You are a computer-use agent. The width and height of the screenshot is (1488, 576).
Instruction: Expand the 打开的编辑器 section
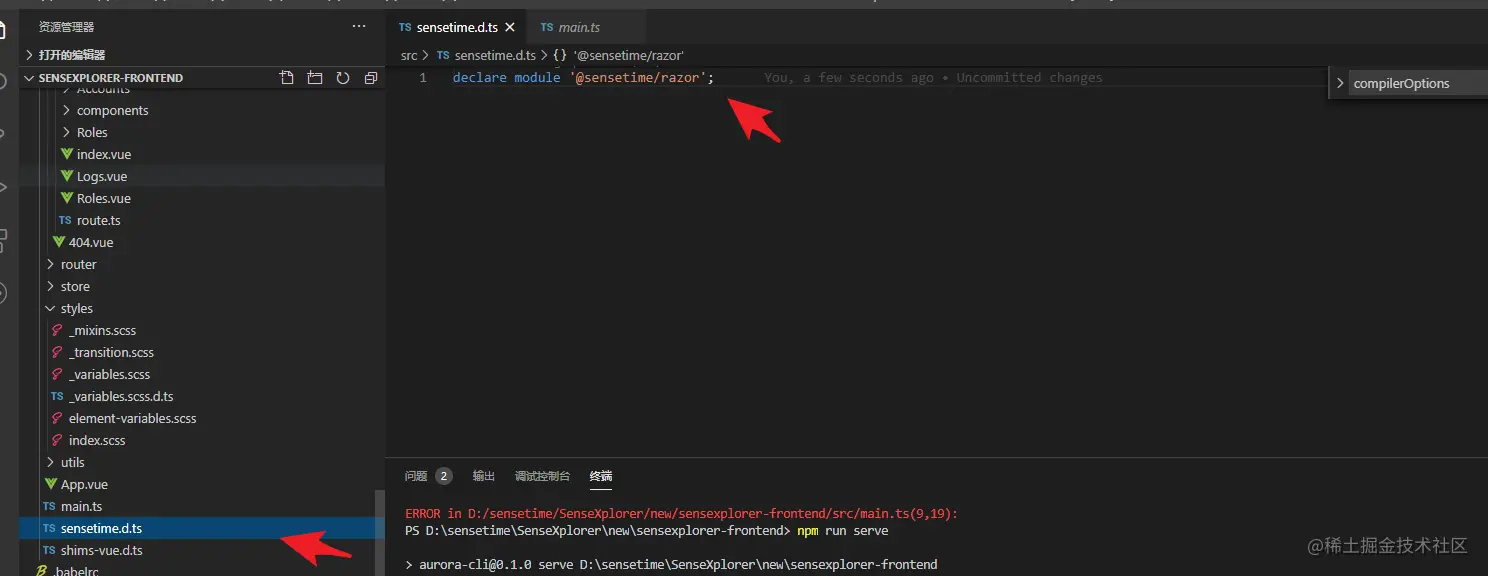point(202,54)
